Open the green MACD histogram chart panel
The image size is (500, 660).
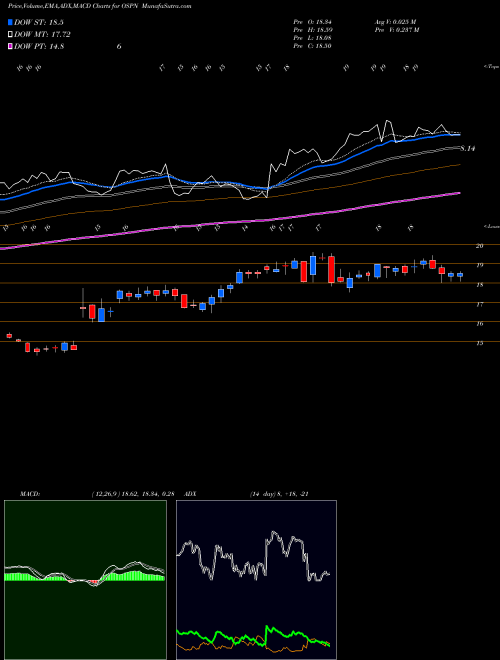85,580
